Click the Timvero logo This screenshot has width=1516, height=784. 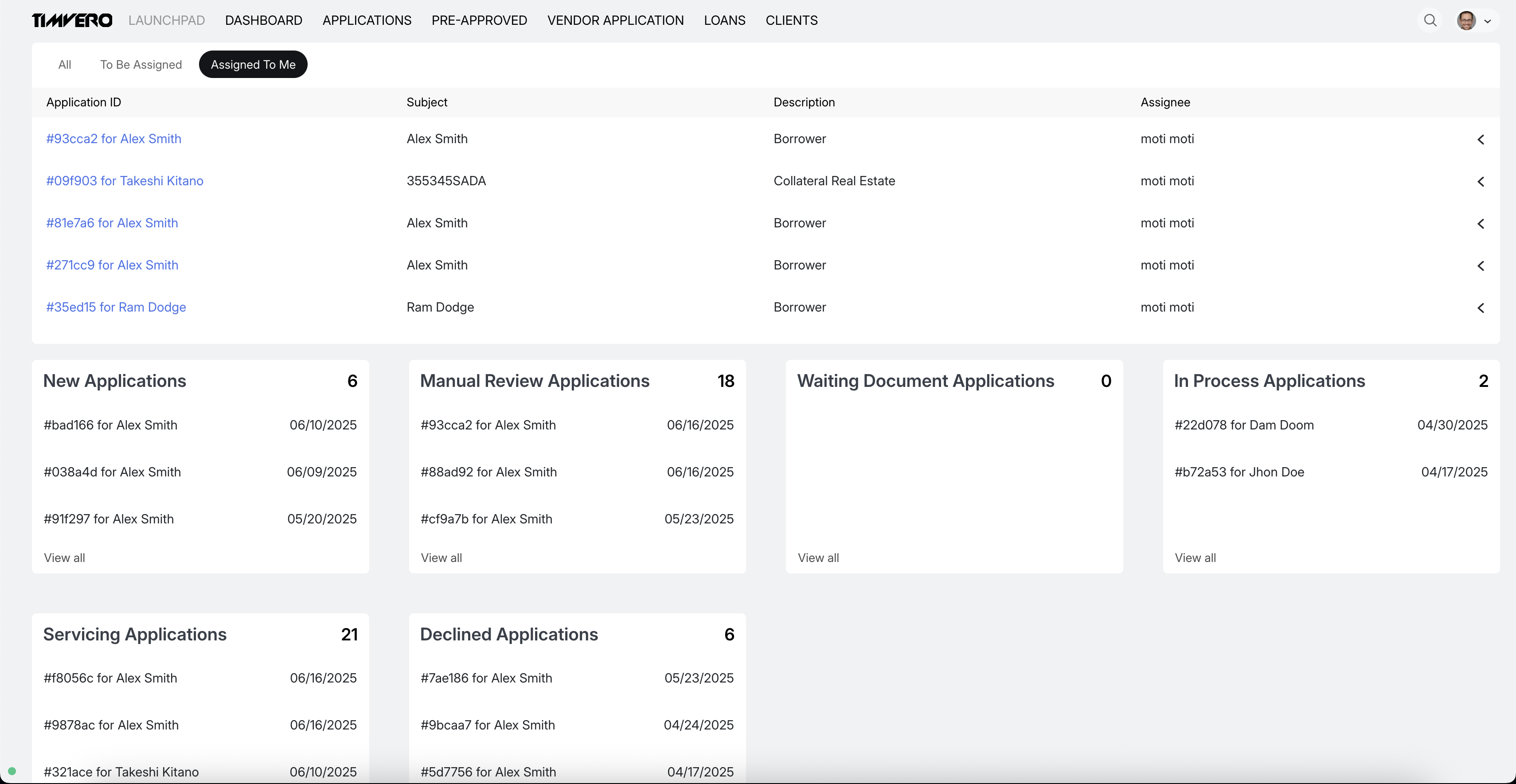(x=72, y=20)
